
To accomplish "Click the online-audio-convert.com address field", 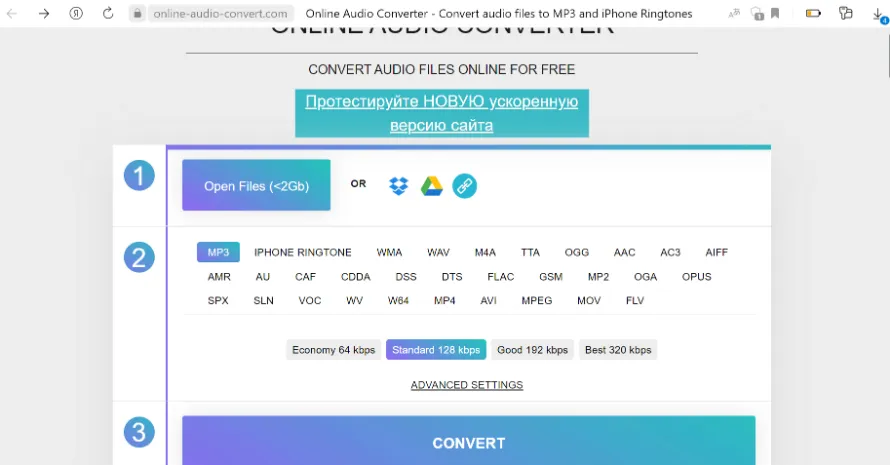I will (x=220, y=14).
